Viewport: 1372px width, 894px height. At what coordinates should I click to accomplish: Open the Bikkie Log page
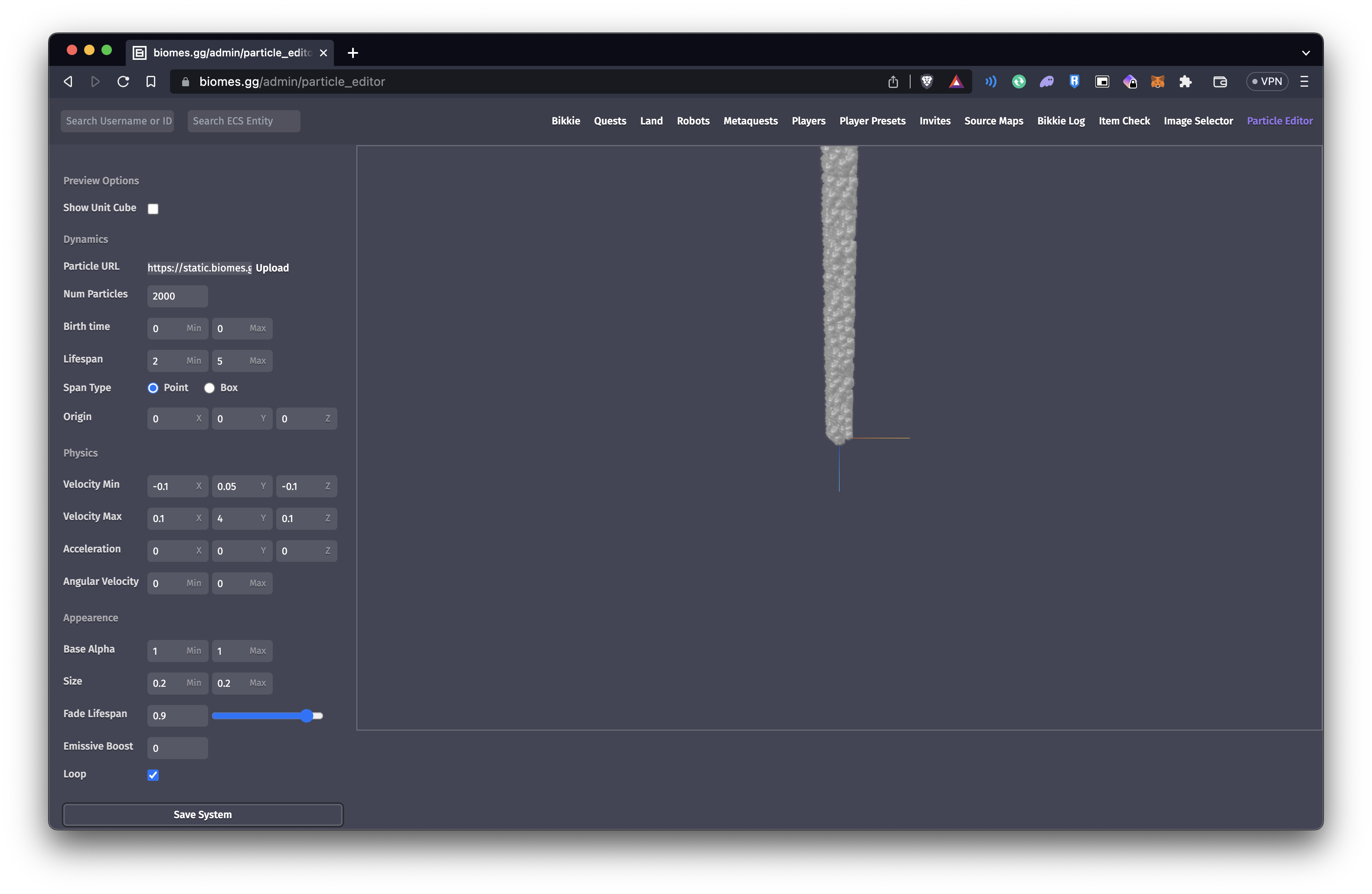(x=1061, y=121)
